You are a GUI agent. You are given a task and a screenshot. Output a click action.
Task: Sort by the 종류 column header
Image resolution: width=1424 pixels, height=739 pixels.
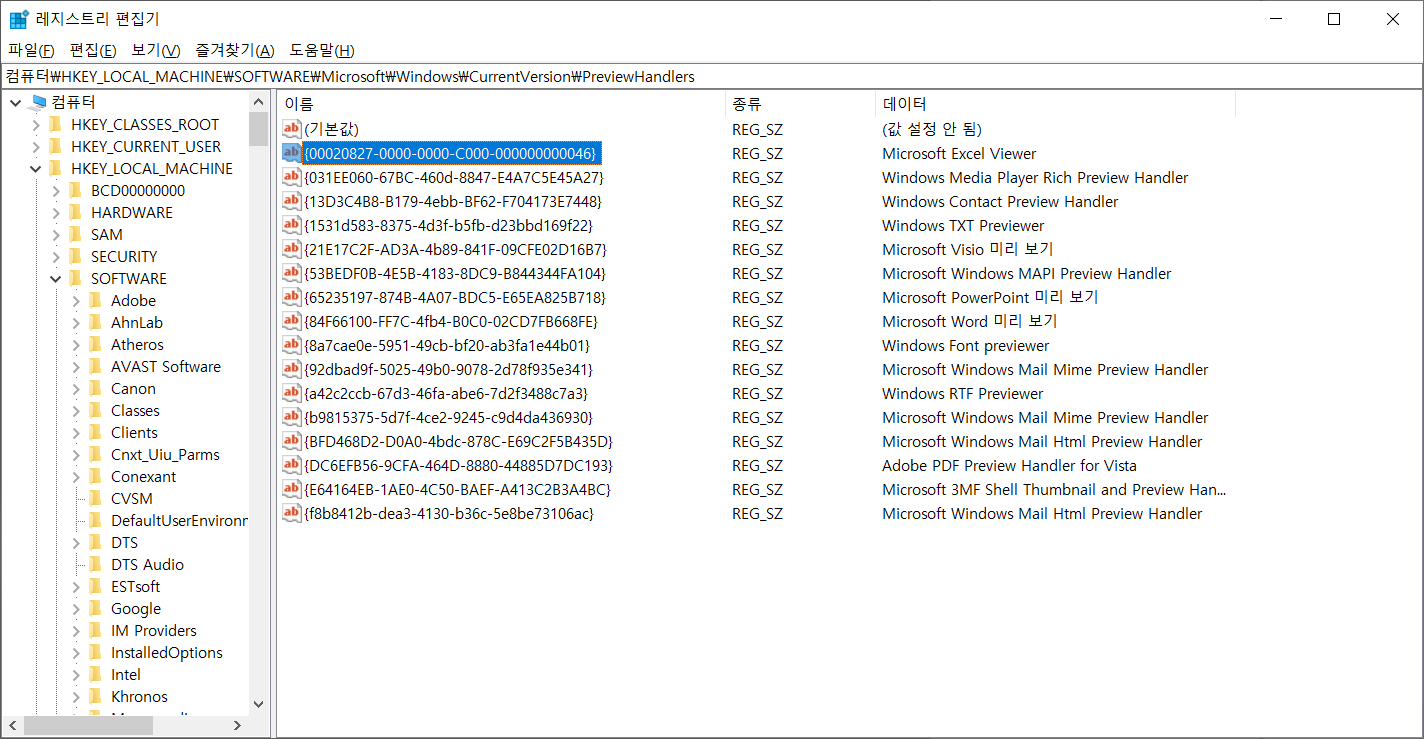(799, 104)
